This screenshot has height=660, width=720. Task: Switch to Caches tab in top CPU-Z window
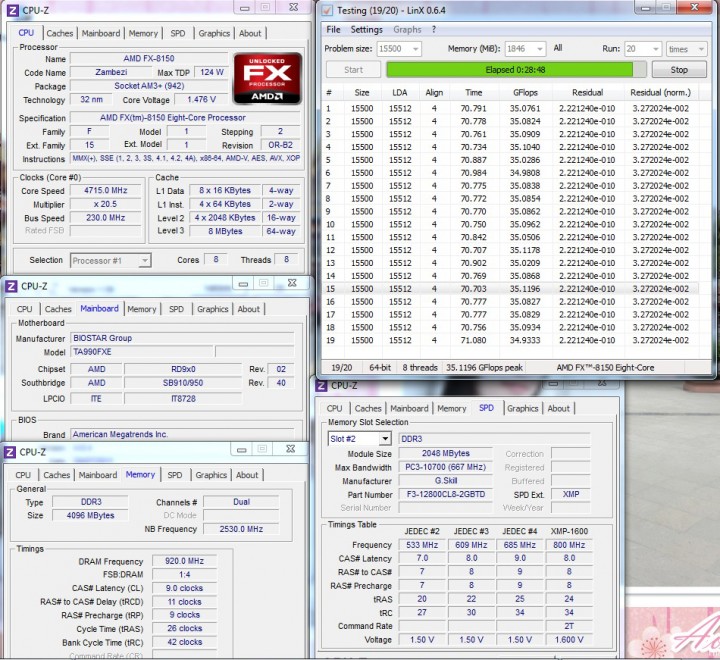tap(60, 33)
